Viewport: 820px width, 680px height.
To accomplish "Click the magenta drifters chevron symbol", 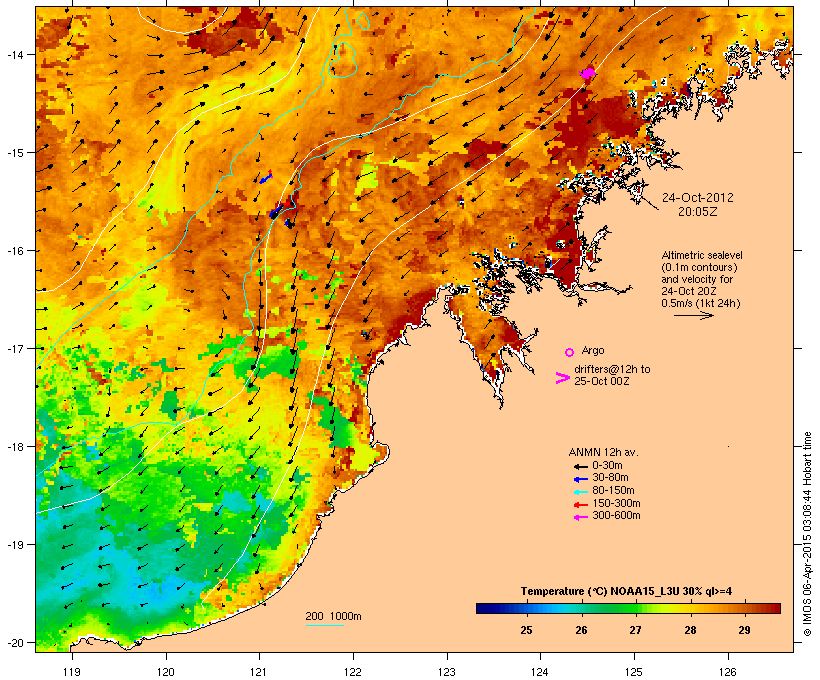I will tap(563, 378).
